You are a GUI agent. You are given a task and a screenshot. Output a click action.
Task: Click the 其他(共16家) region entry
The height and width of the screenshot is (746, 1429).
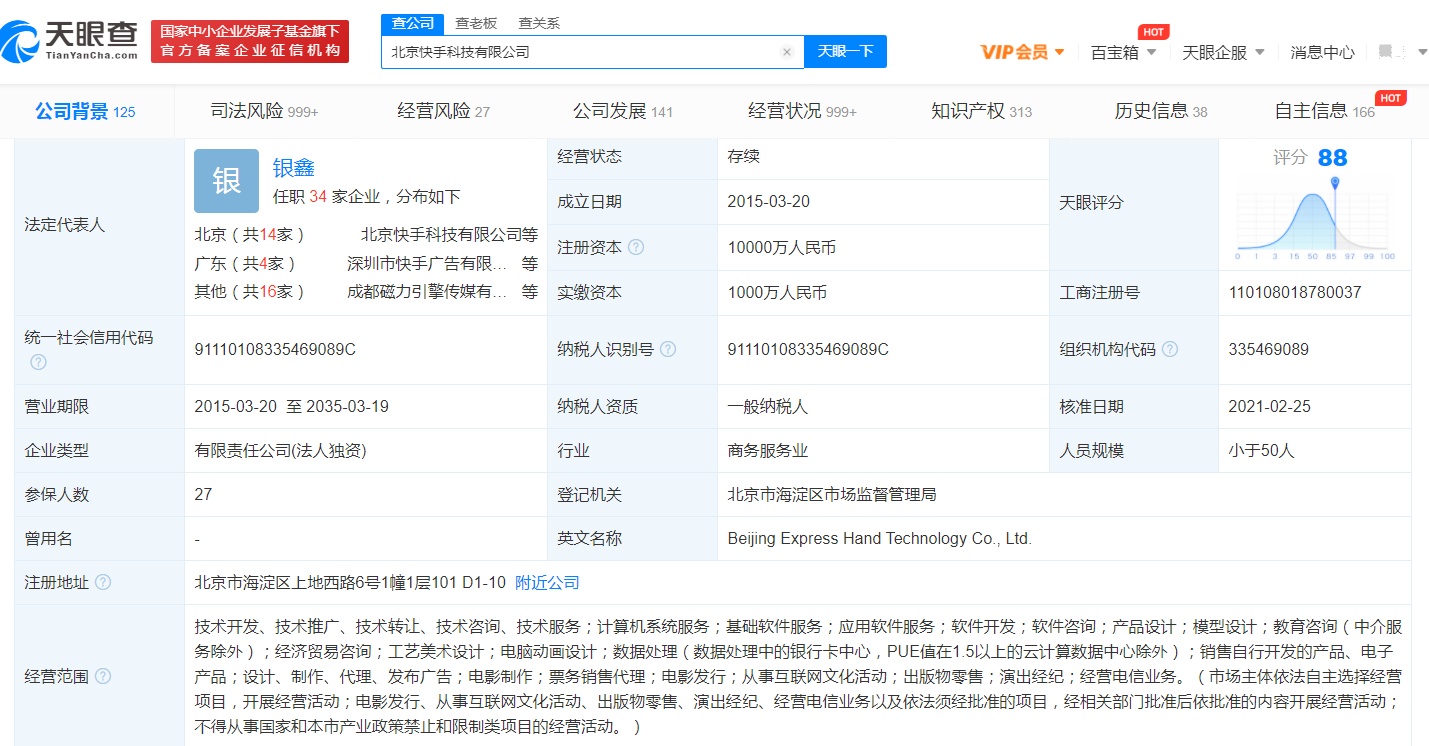point(249,291)
